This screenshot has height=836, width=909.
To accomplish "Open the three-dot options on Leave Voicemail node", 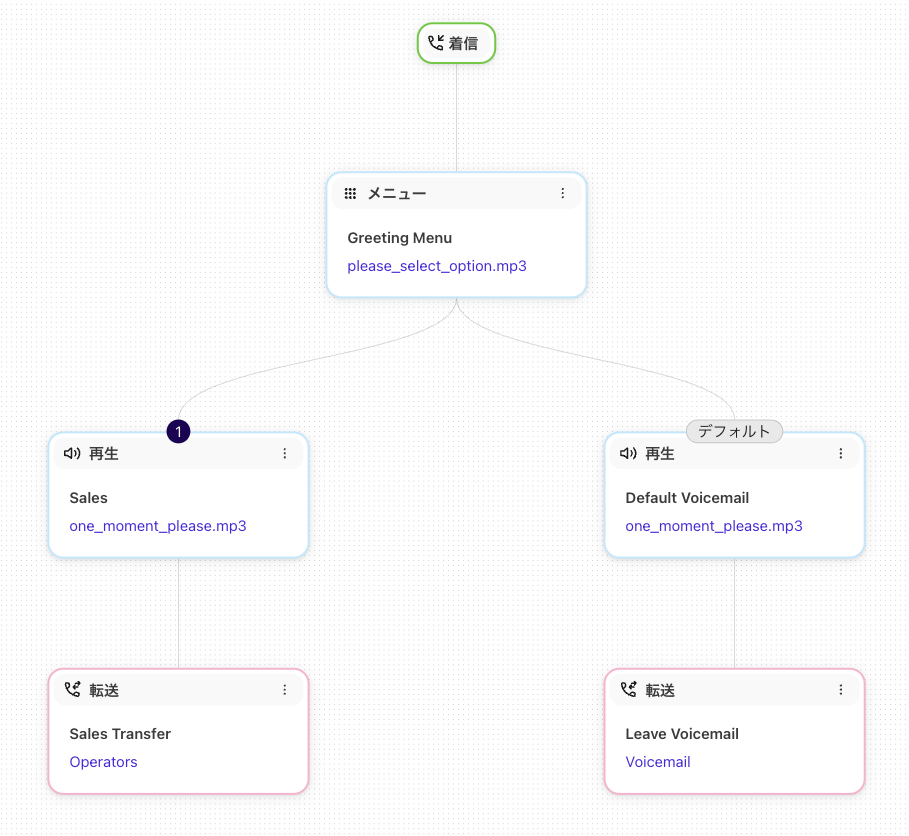I will 840,690.
